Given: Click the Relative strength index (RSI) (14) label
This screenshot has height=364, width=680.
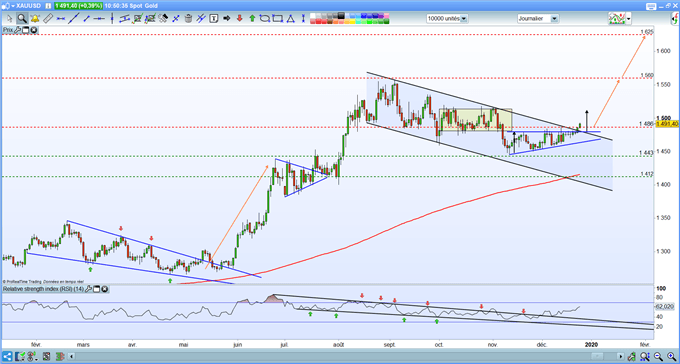Looking at the screenshot, I should pos(43,289).
